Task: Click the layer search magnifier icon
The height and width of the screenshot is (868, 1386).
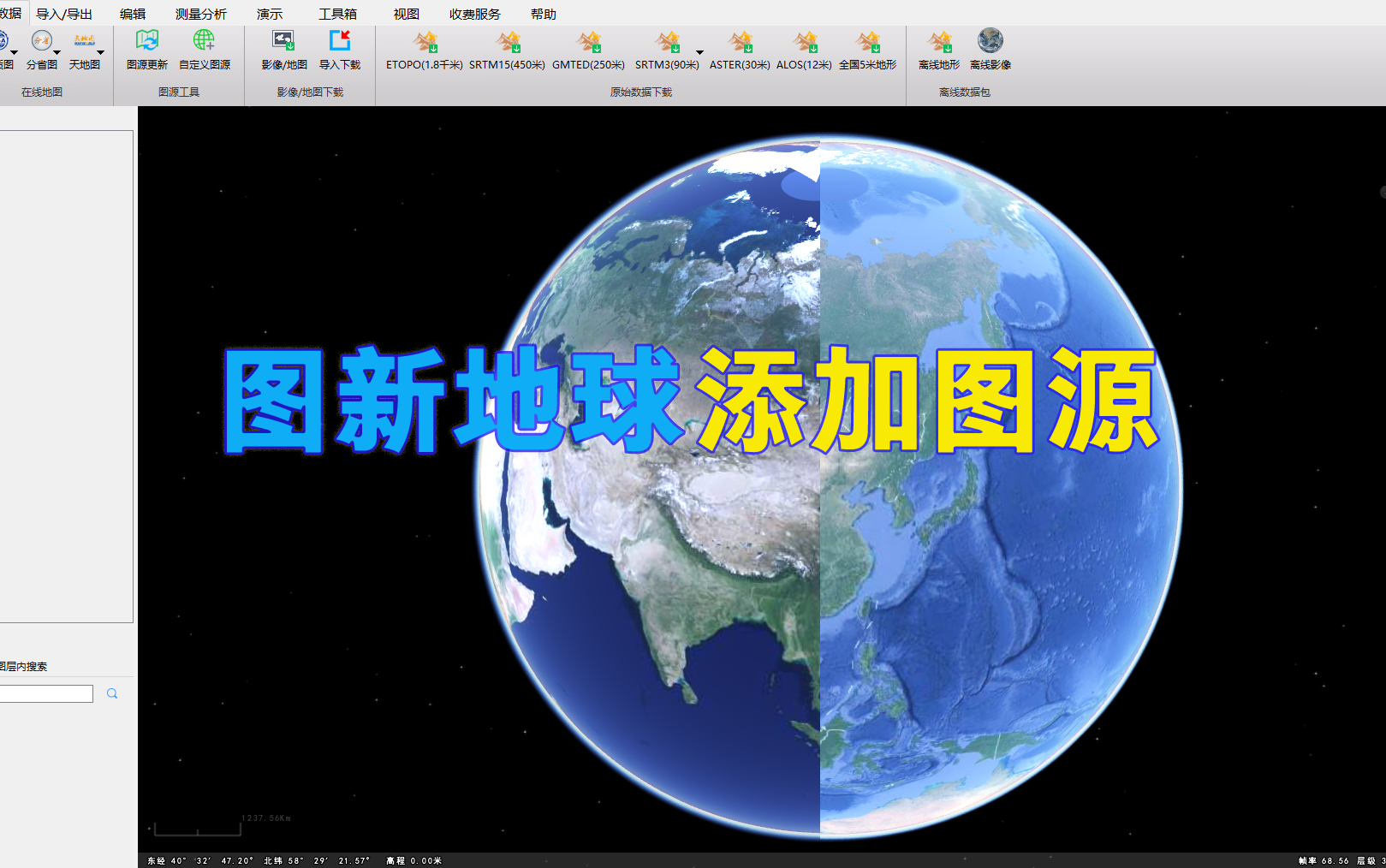Action: [x=112, y=693]
